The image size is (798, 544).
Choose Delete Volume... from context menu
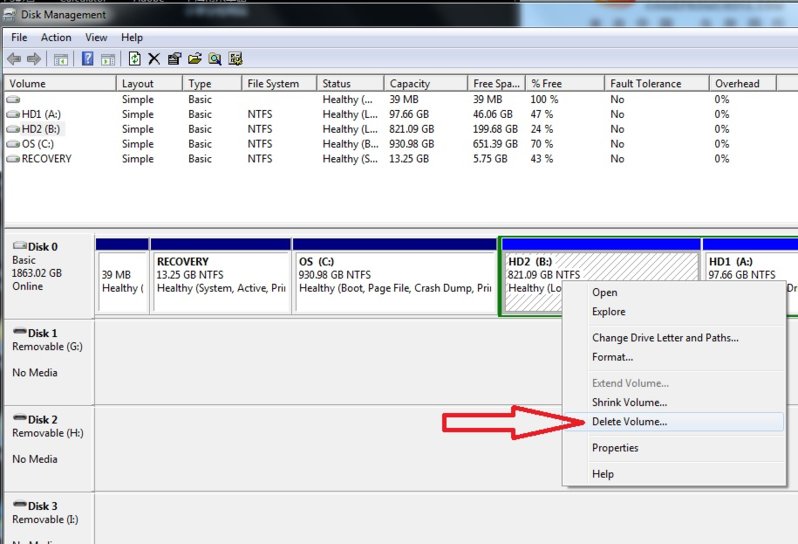(x=629, y=422)
